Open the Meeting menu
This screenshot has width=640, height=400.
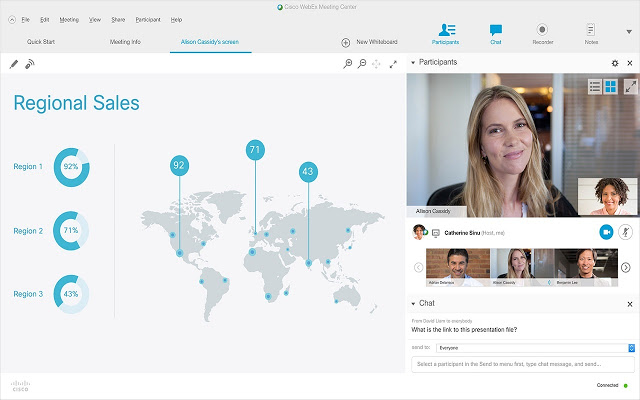(69, 20)
